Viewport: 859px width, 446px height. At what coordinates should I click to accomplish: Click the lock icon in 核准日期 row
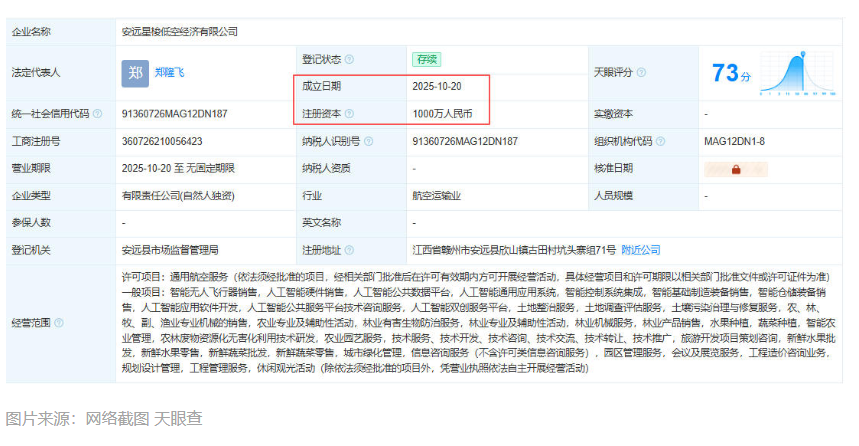(x=735, y=169)
